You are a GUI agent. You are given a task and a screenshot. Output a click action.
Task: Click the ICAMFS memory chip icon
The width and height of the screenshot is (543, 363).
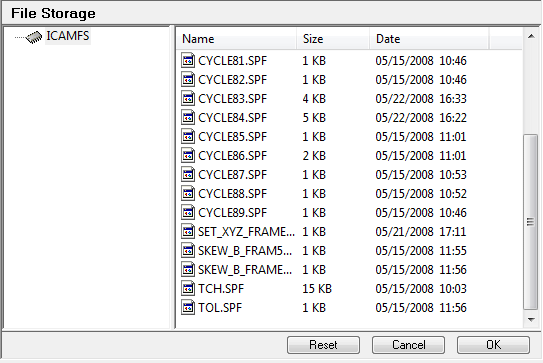(x=34, y=37)
